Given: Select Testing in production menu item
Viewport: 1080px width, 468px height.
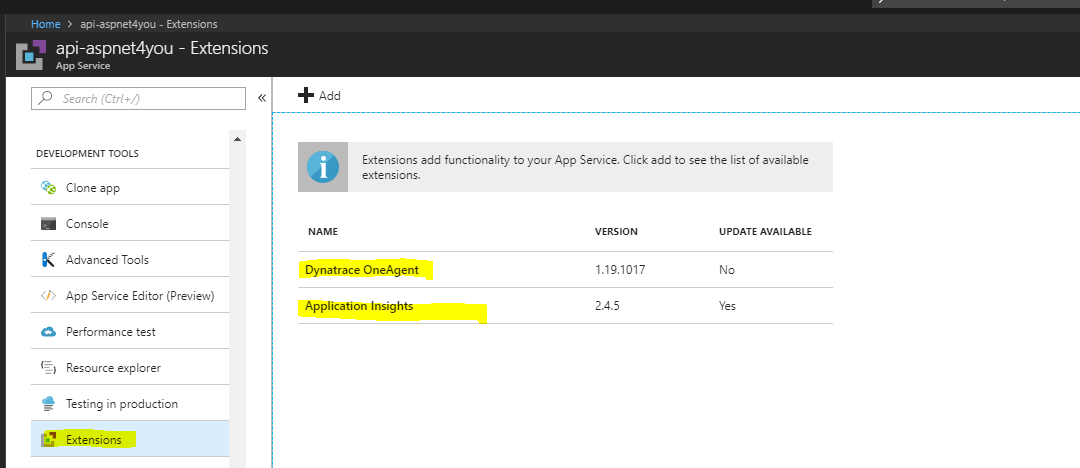Looking at the screenshot, I should [x=130, y=403].
